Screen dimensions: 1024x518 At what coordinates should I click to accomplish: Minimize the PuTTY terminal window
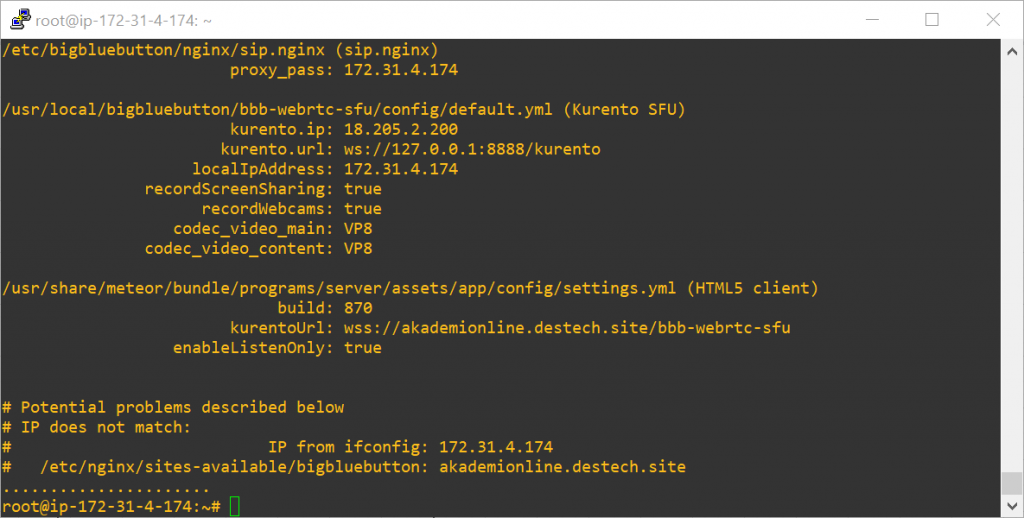coord(872,20)
